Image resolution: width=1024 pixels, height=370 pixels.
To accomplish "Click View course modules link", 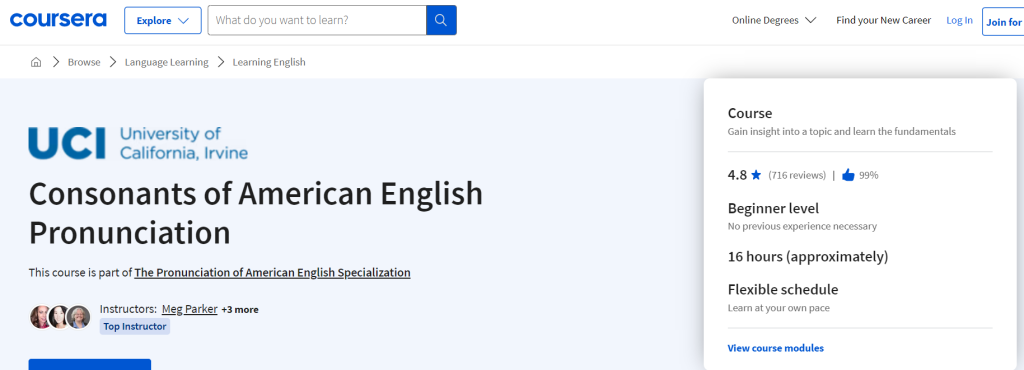I will (776, 348).
